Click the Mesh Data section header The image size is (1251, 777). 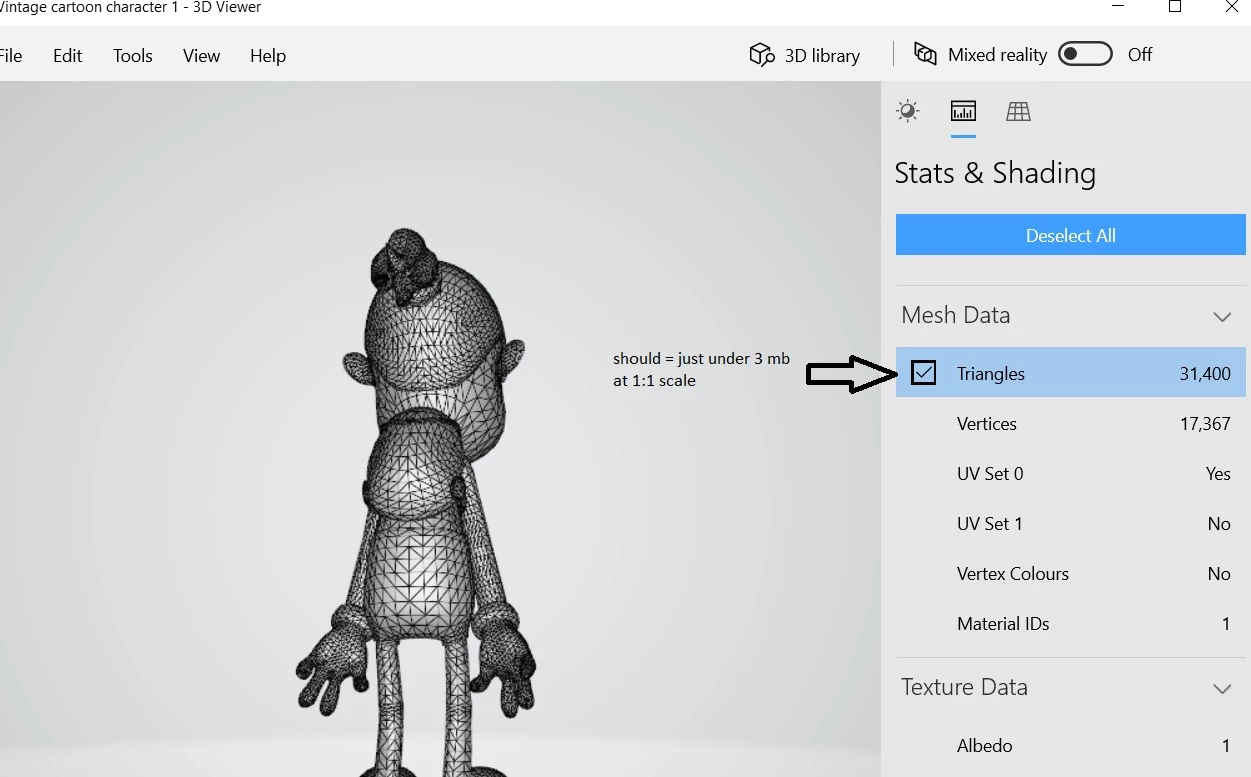pyautogui.click(x=1070, y=315)
